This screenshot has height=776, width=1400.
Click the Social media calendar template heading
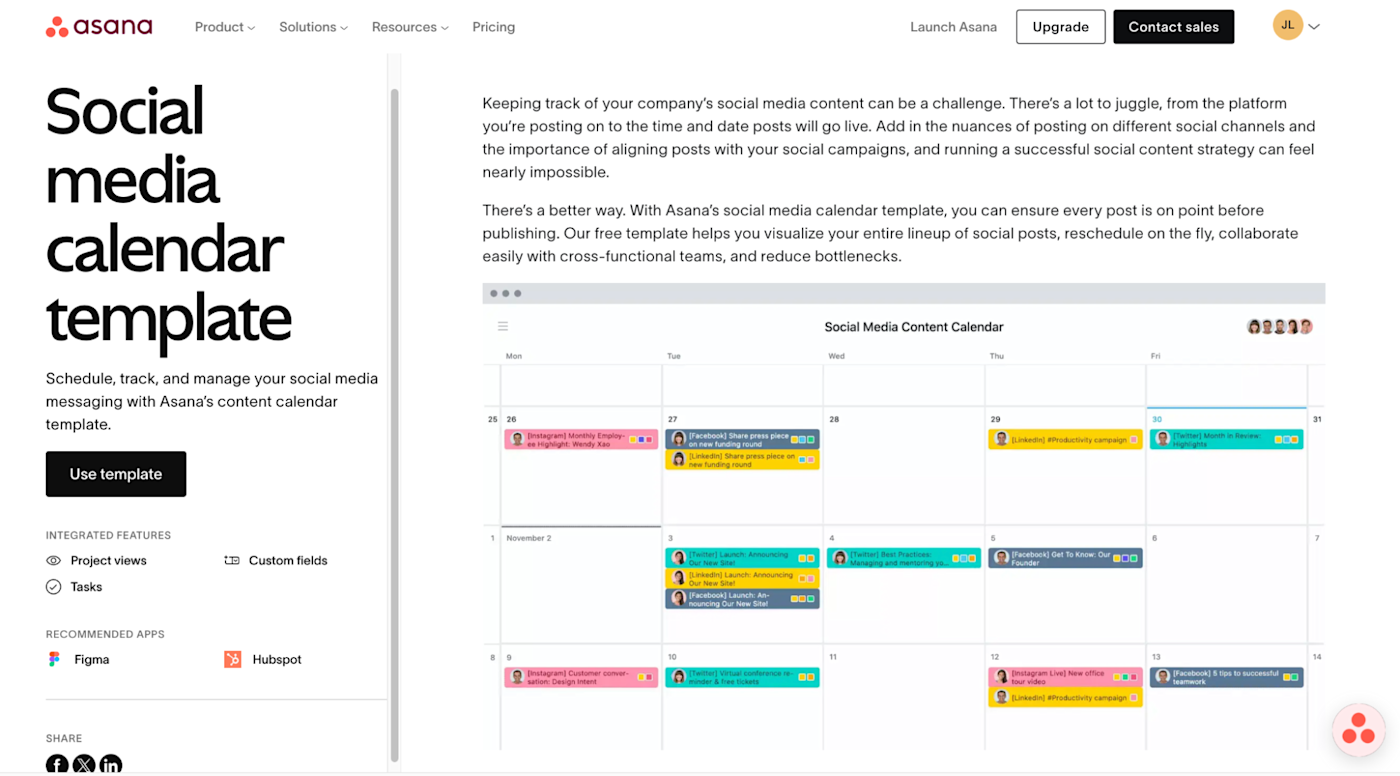click(169, 216)
